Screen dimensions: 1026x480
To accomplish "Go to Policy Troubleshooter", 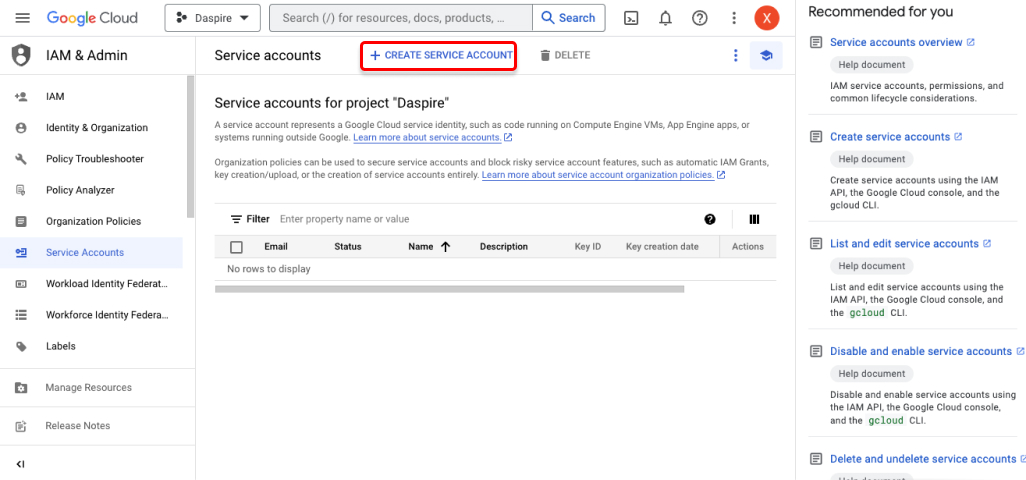I will (95, 159).
